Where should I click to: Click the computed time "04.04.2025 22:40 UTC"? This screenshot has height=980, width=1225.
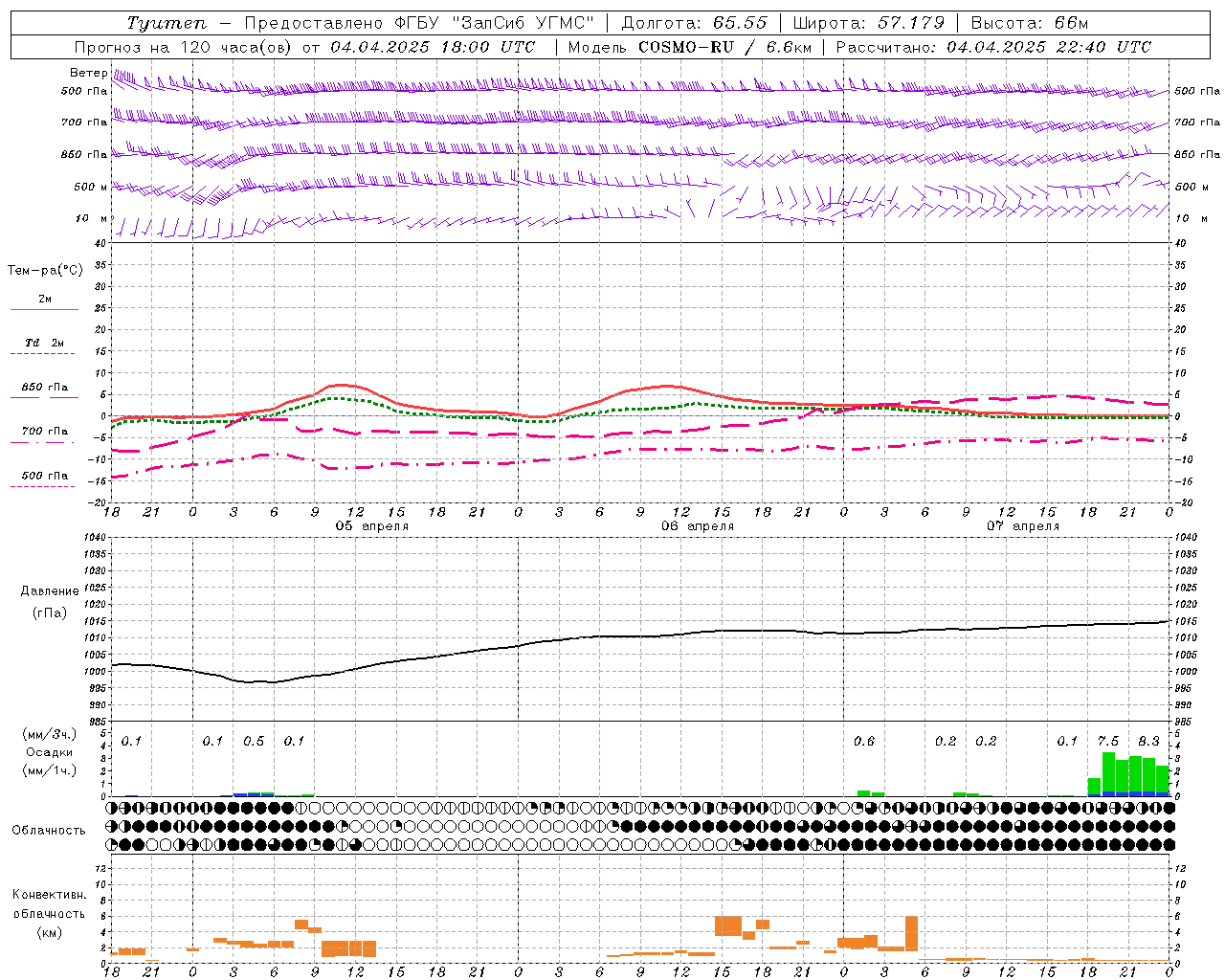(1048, 47)
